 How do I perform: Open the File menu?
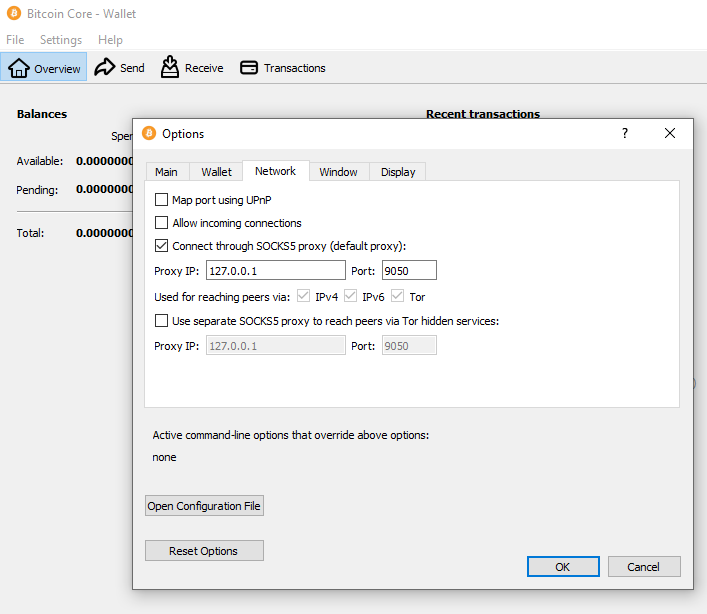15,40
